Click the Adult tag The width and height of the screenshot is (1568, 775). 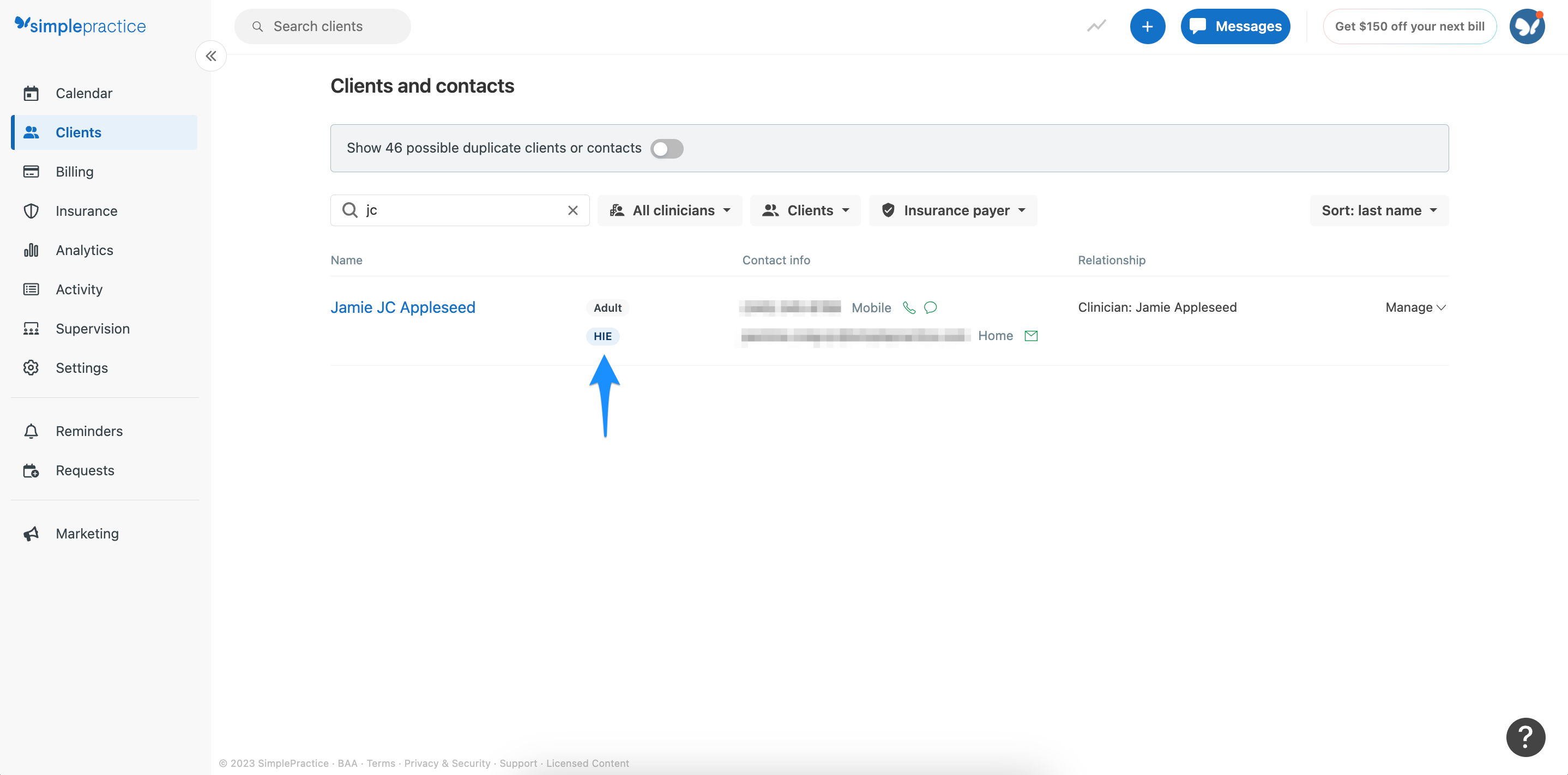[x=607, y=308]
